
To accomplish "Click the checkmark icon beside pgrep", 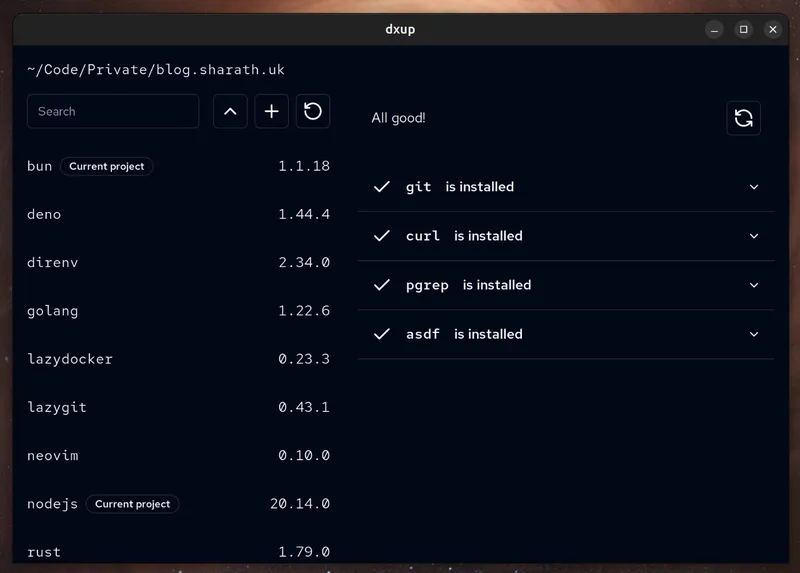I will 382,285.
